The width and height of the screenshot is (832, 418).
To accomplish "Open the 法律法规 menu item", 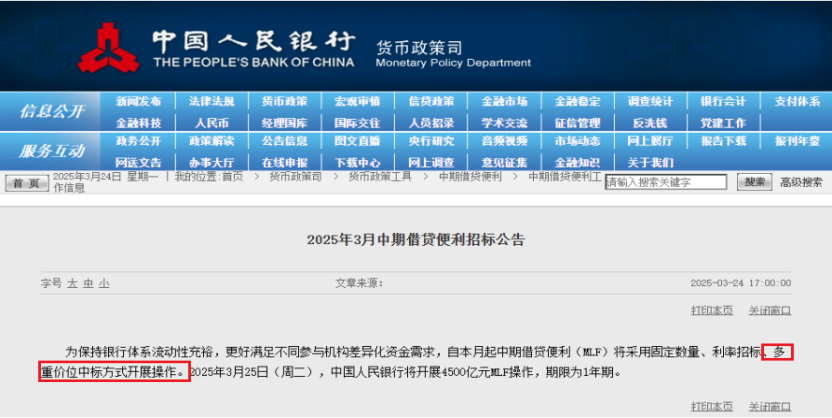I will pos(211,101).
